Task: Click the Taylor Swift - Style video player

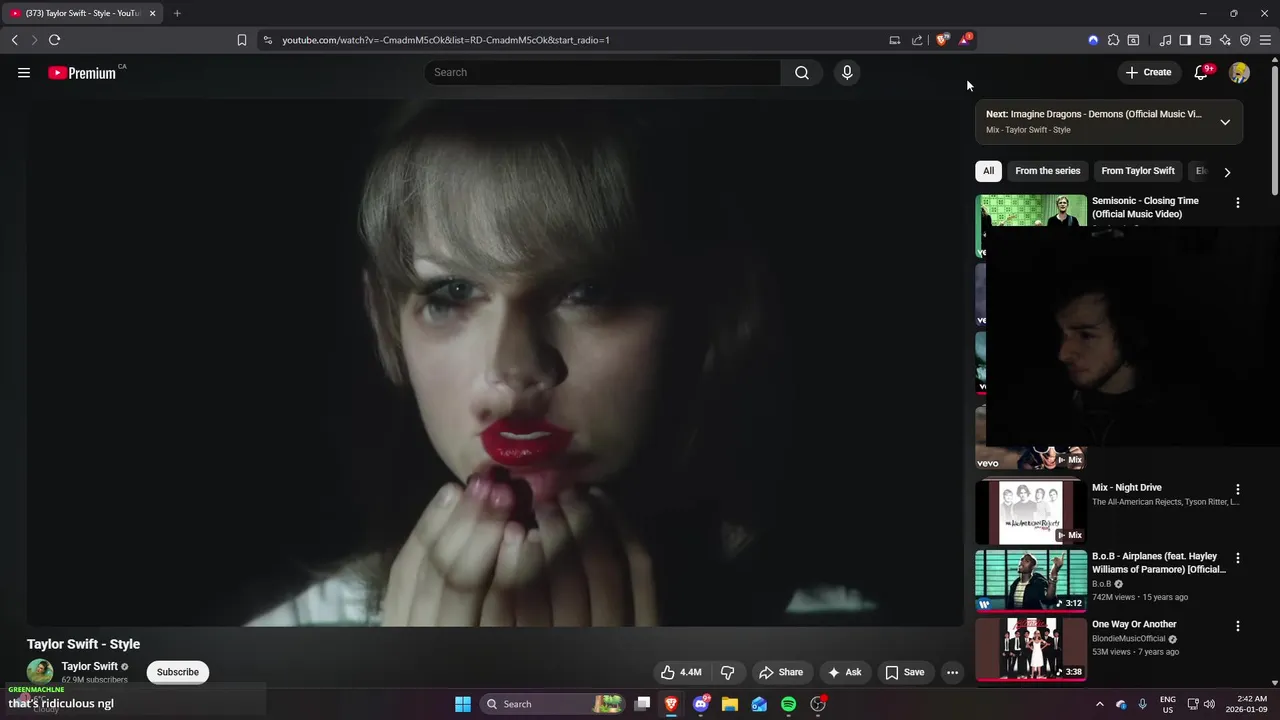Action: pos(495,362)
